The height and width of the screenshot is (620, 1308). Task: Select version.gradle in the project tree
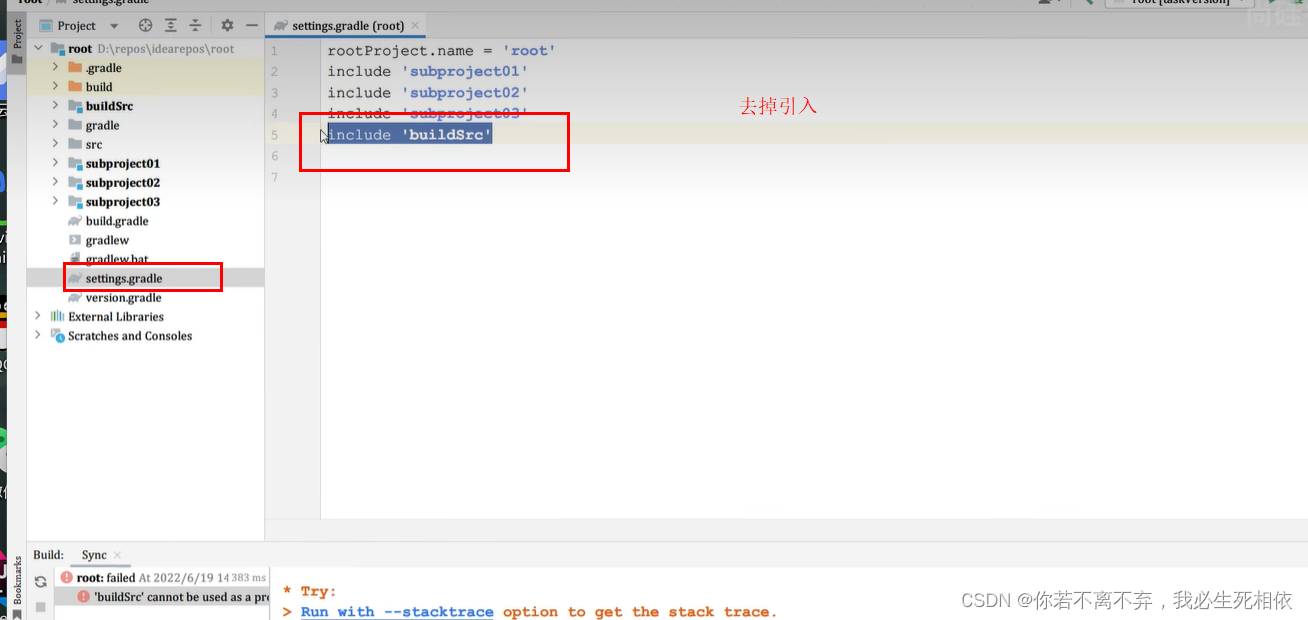coord(124,297)
